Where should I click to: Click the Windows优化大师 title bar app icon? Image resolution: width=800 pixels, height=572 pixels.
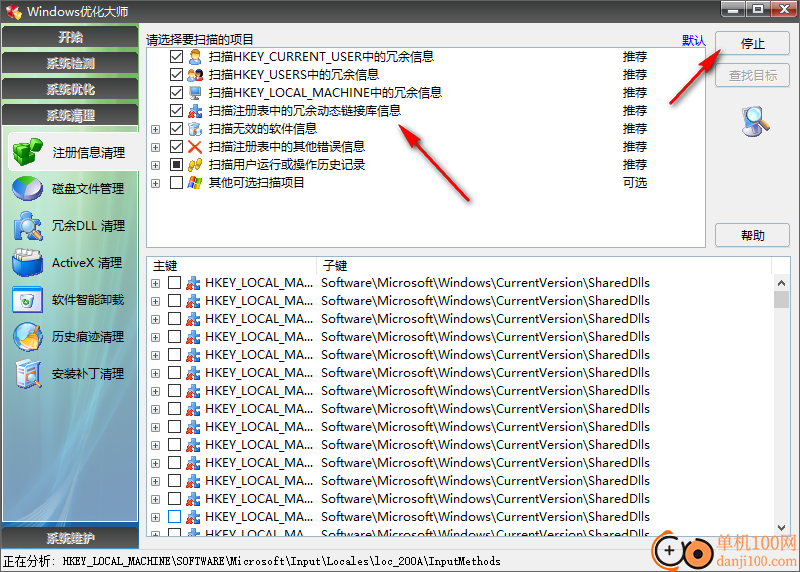(x=14, y=11)
